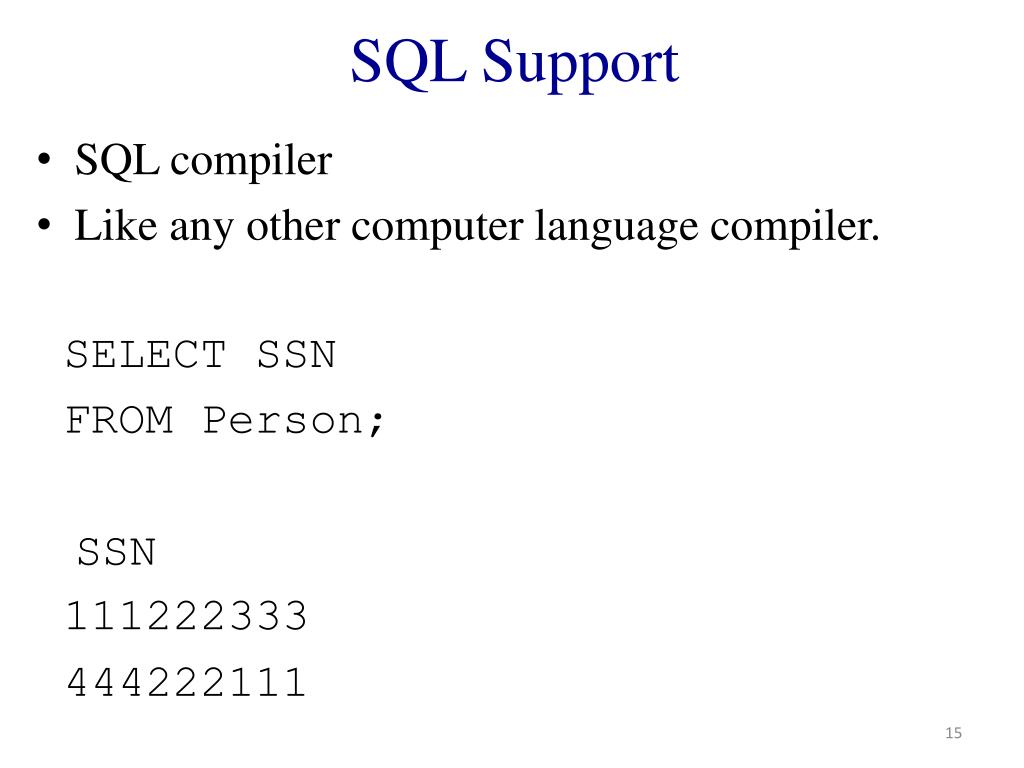This screenshot has height=768, width=1024.
Task: Click the FROM keyword in the query
Action: tap(120, 420)
